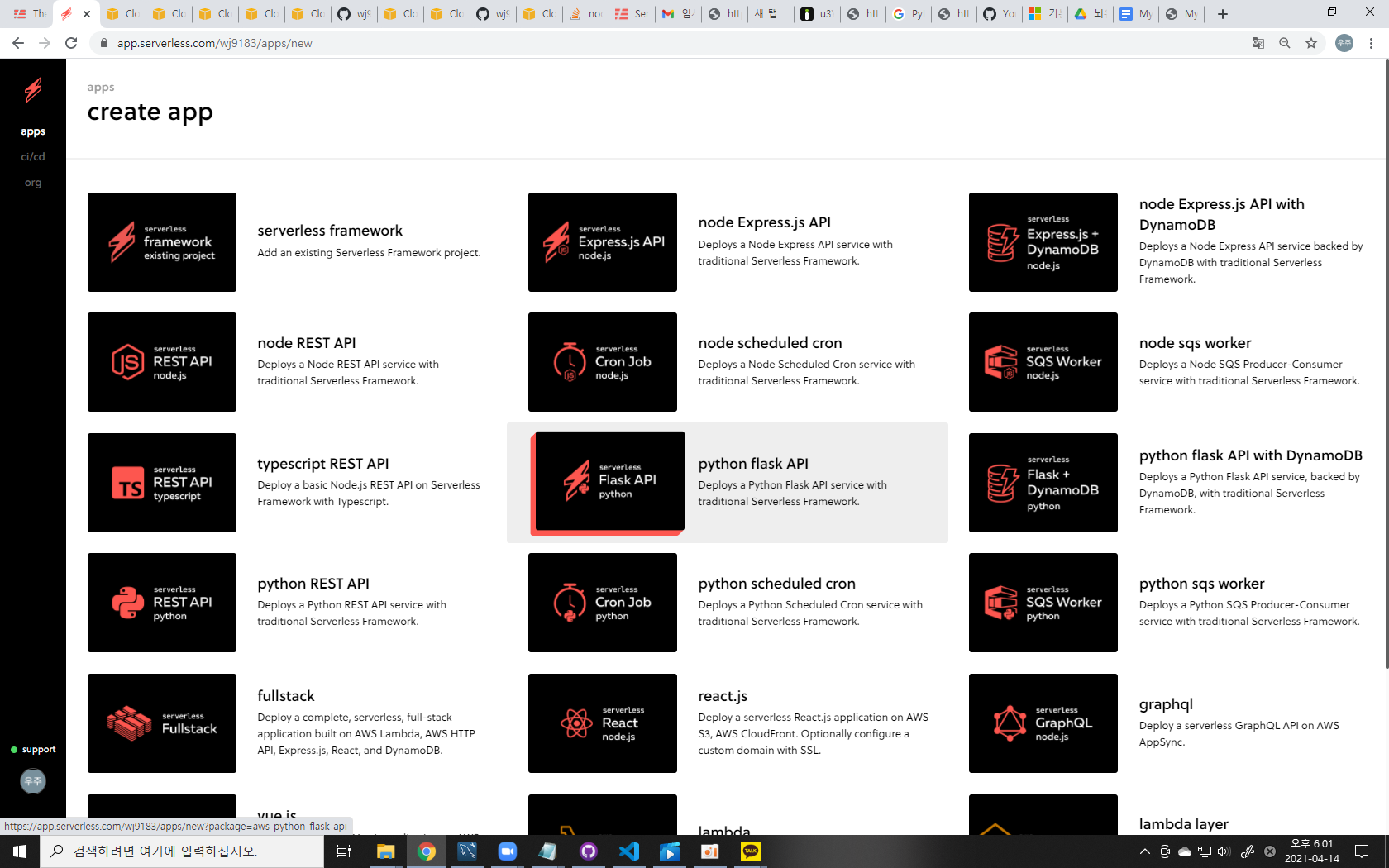Open Chrome three-dot menu

[x=1371, y=43]
